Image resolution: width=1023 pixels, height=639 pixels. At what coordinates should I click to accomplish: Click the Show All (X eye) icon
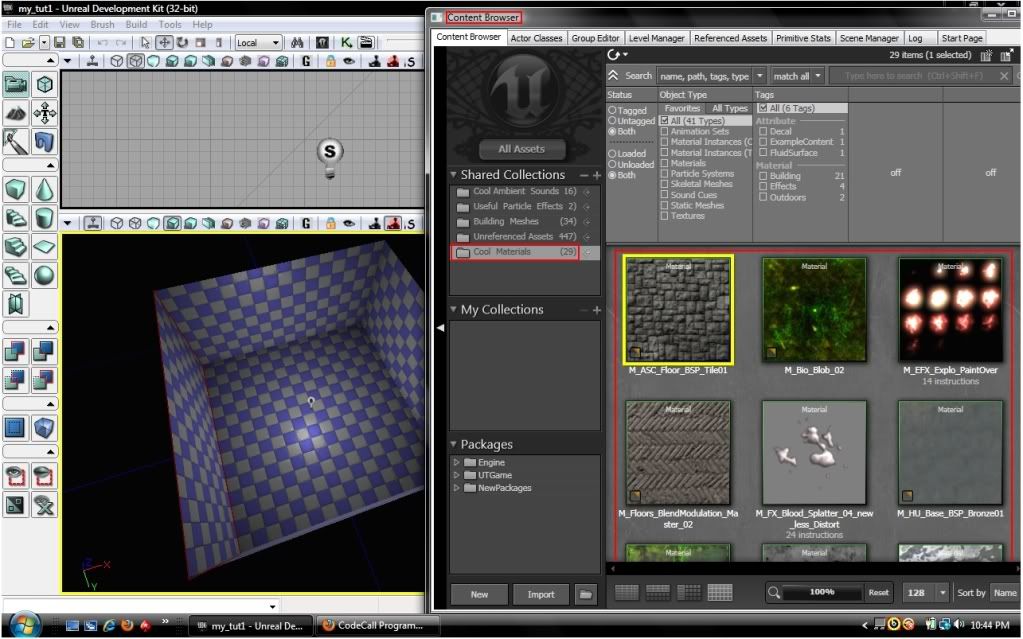coord(44,505)
